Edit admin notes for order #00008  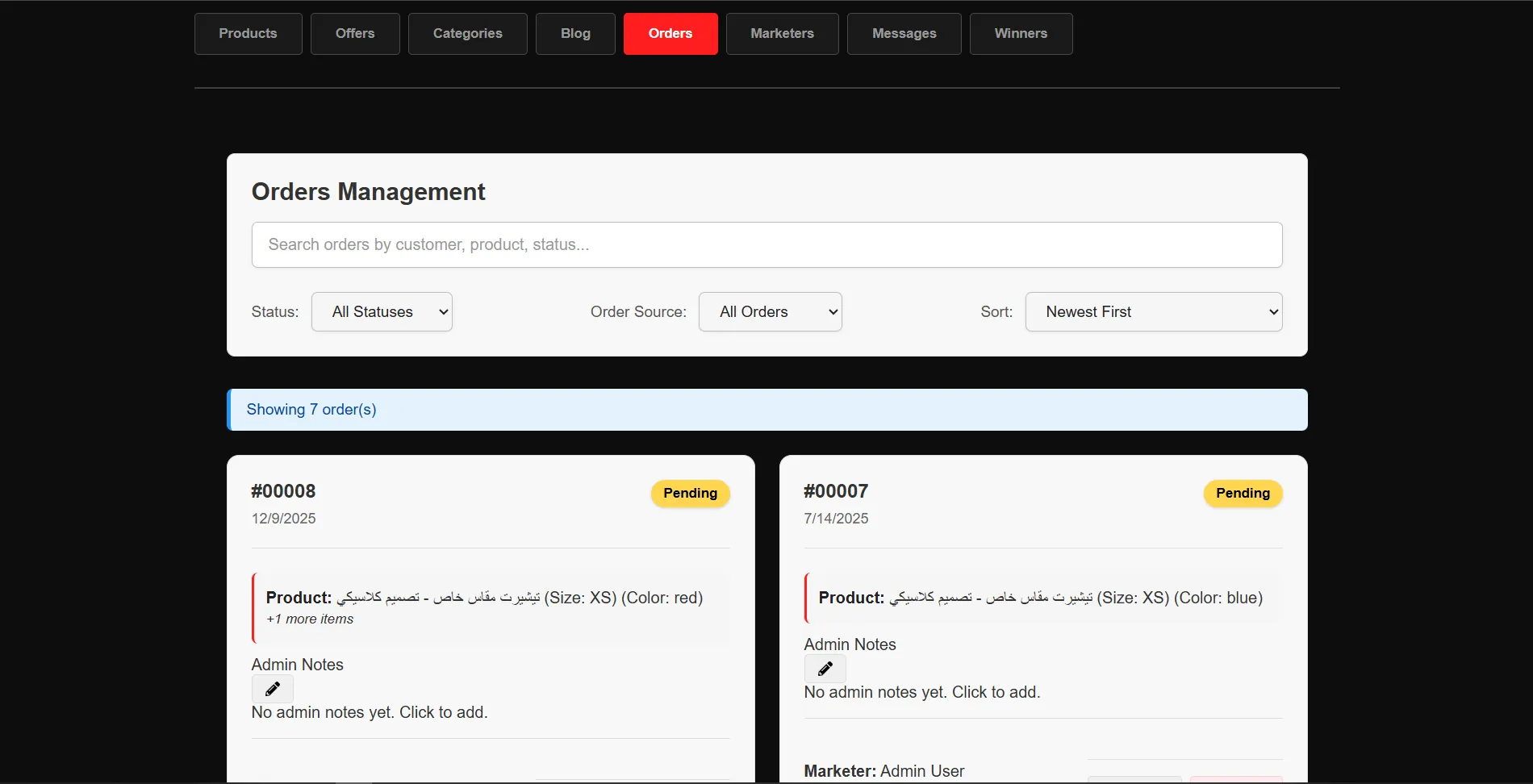[273, 689]
